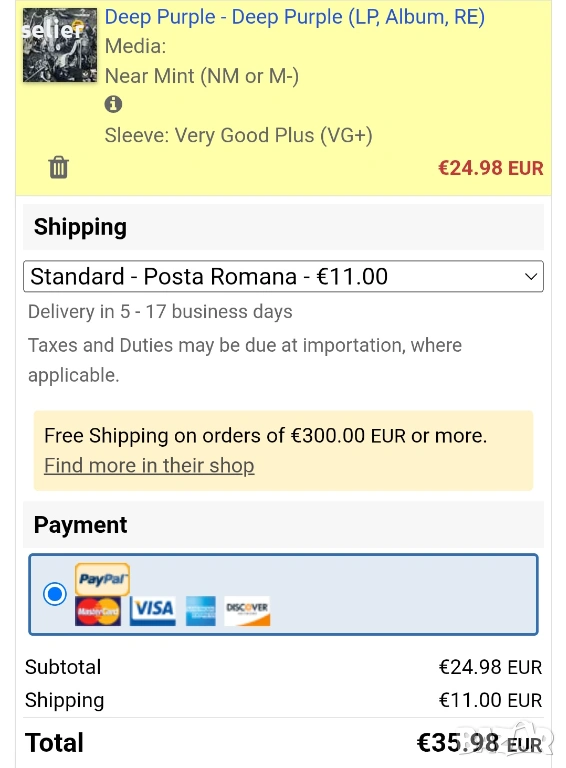Image resolution: width=566 pixels, height=768 pixels.
Task: Click the Discover card logo
Action: coord(247,611)
